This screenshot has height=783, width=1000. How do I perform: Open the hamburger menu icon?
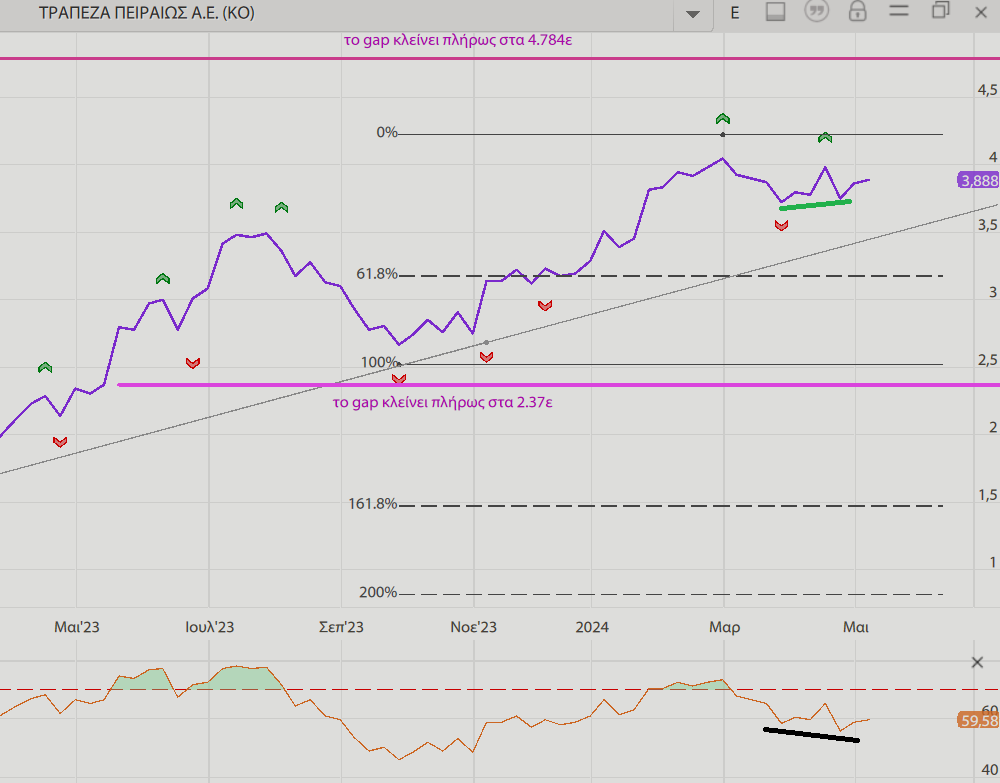(x=899, y=11)
